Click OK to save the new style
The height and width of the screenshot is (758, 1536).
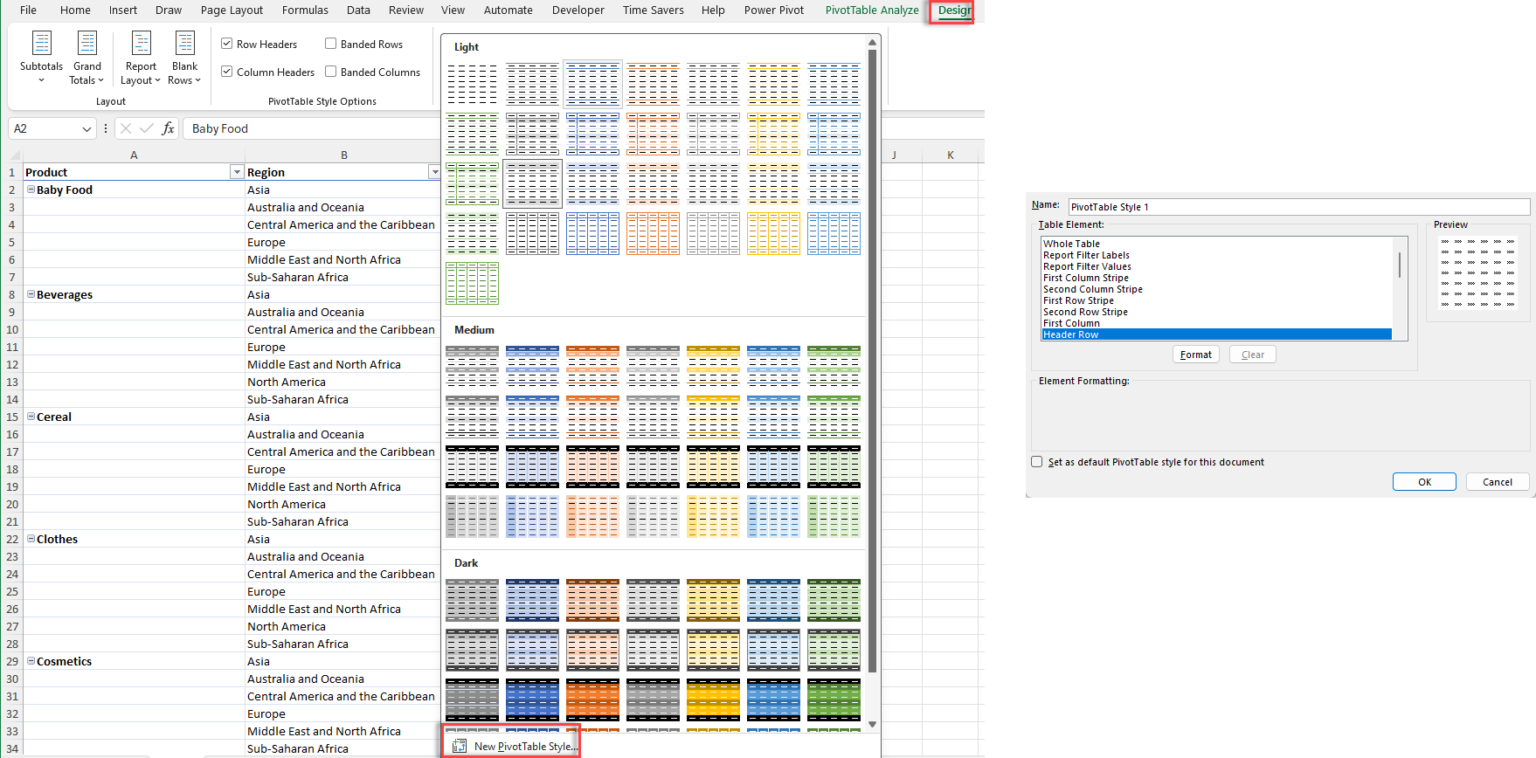click(x=1423, y=481)
